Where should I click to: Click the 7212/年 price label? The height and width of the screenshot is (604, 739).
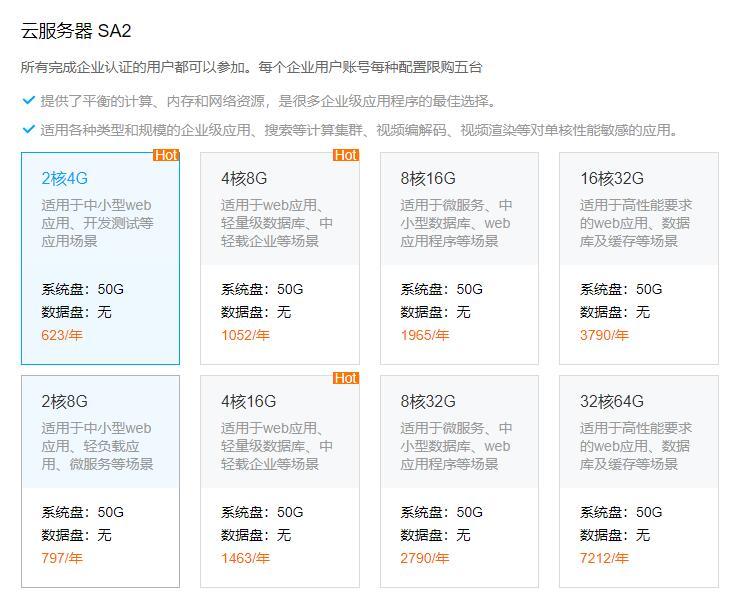604,558
